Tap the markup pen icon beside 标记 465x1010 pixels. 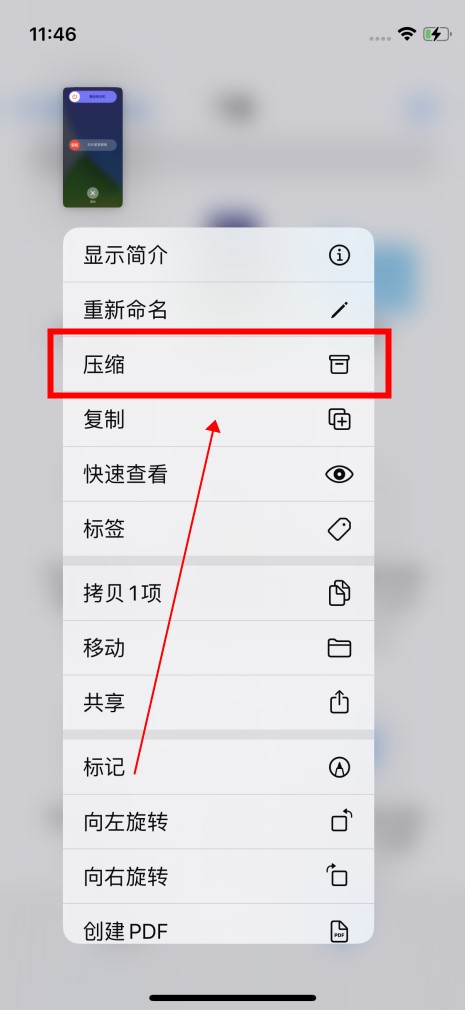tap(339, 767)
